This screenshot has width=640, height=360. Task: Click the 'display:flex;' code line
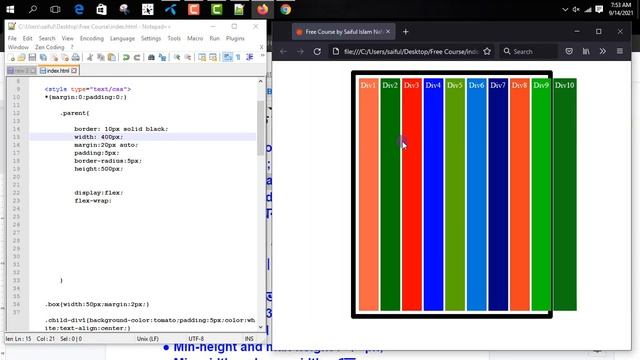pyautogui.click(x=98, y=193)
